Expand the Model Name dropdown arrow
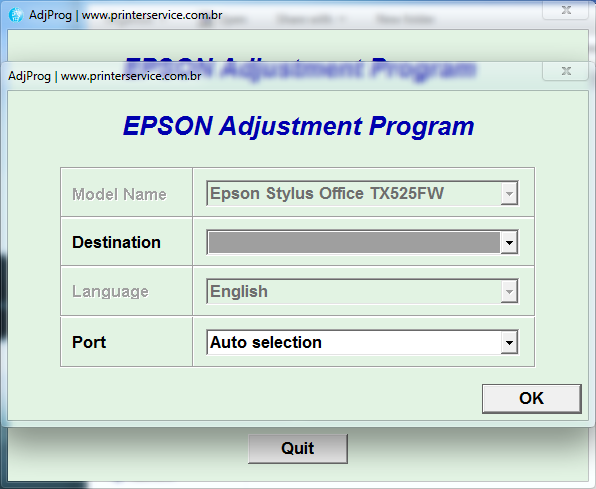The height and width of the screenshot is (489, 596). coord(509,194)
